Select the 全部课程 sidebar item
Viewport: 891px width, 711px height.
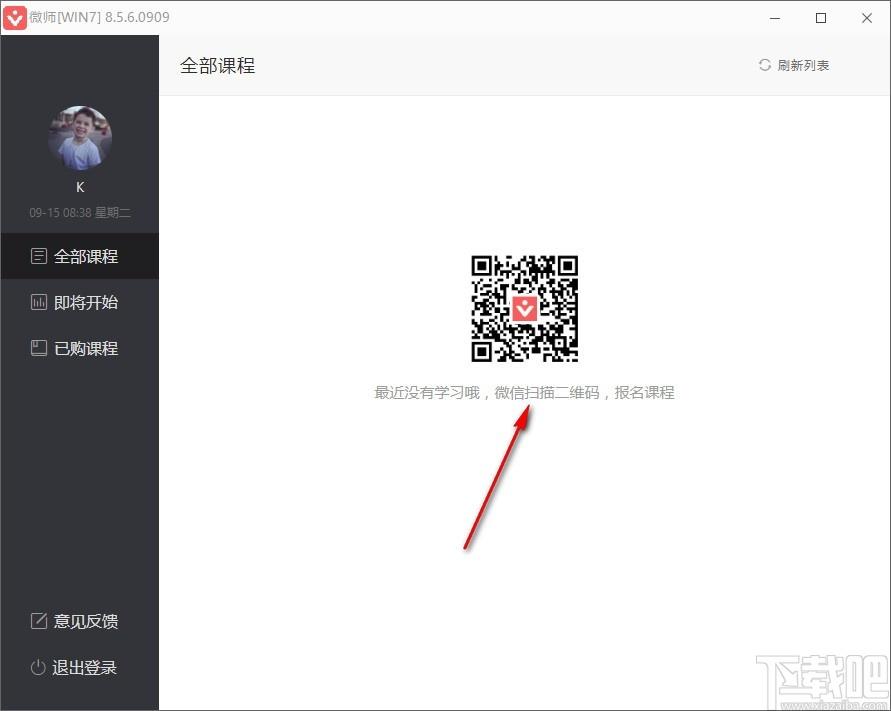(80, 256)
